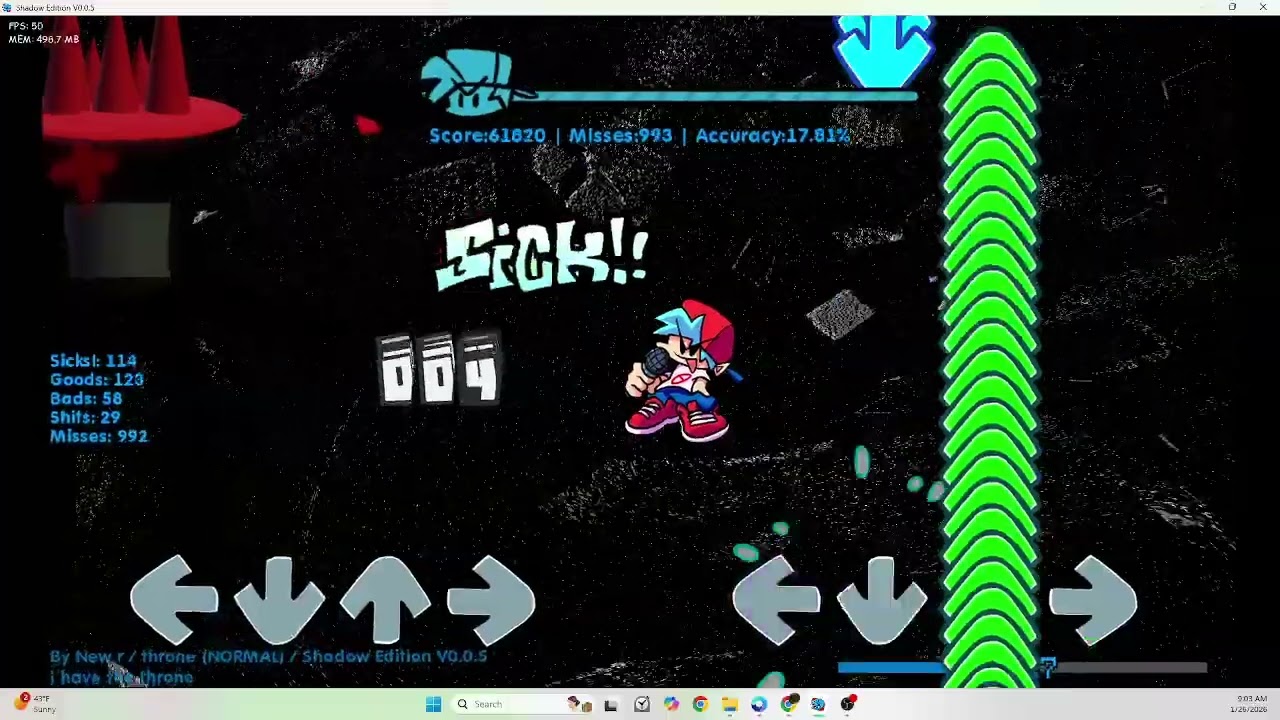This screenshot has width=1280, height=720.
Task: Restore down the game window
Action: [1232, 7]
